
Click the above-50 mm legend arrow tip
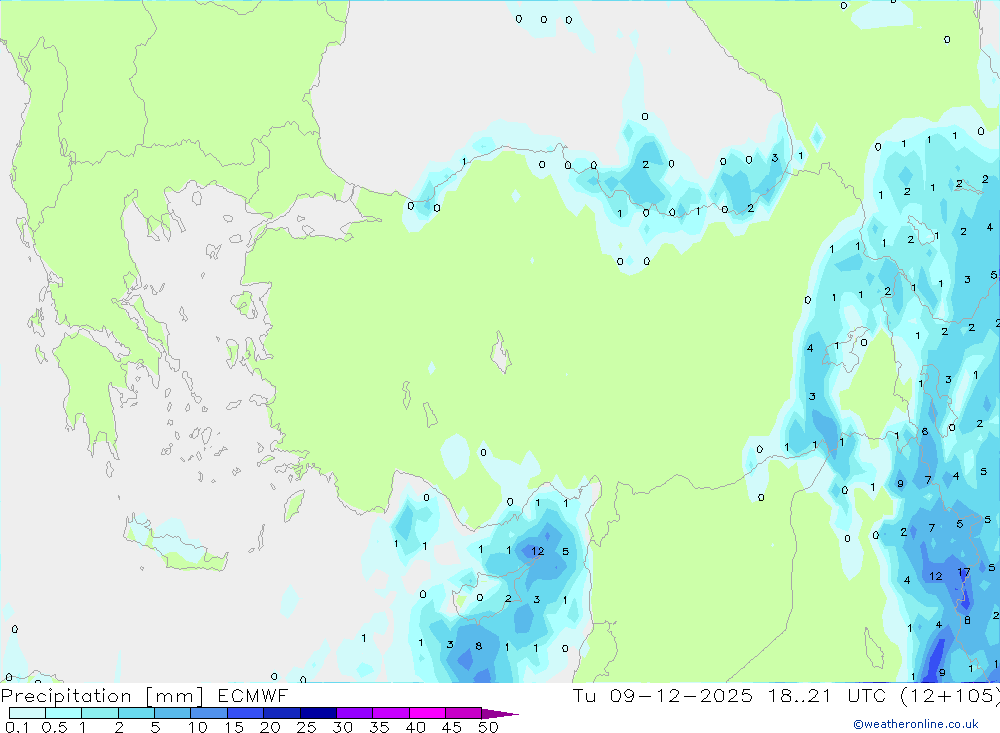500,714
